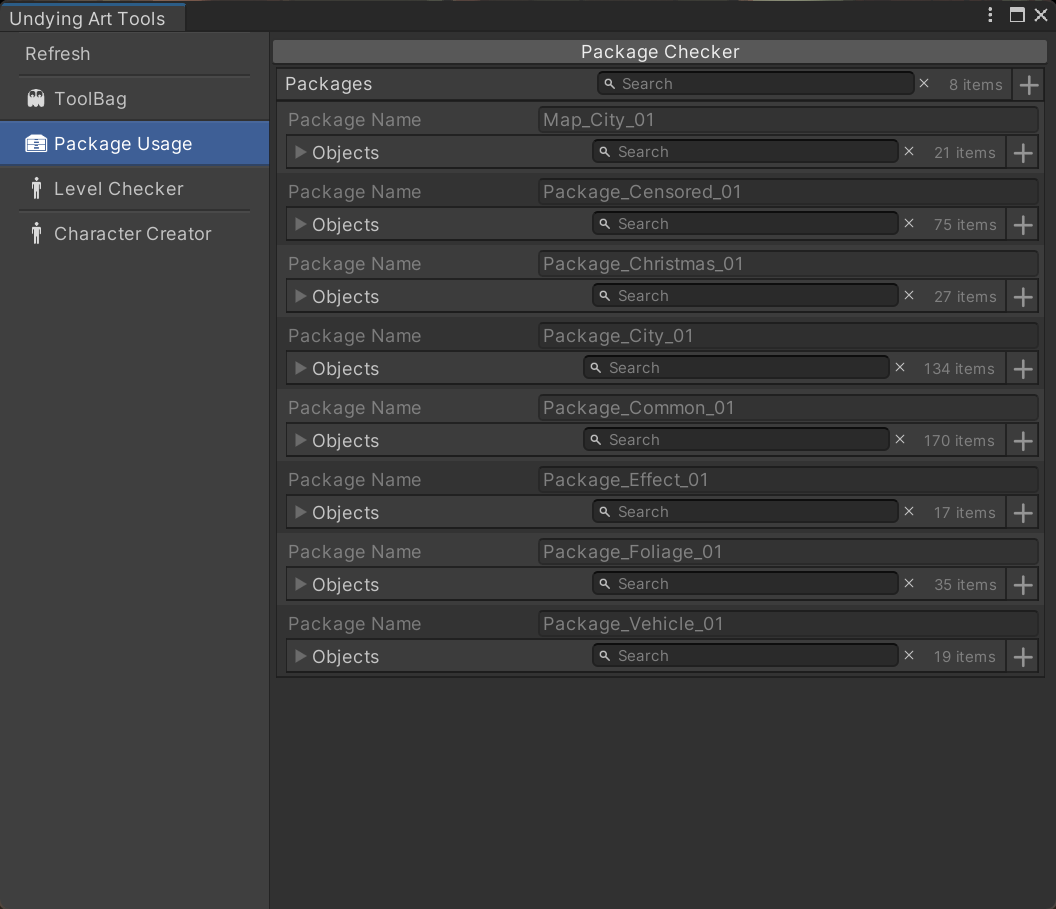1056x909 pixels.
Task: Expand the Objects list under Map_City_01
Action: 301,153
